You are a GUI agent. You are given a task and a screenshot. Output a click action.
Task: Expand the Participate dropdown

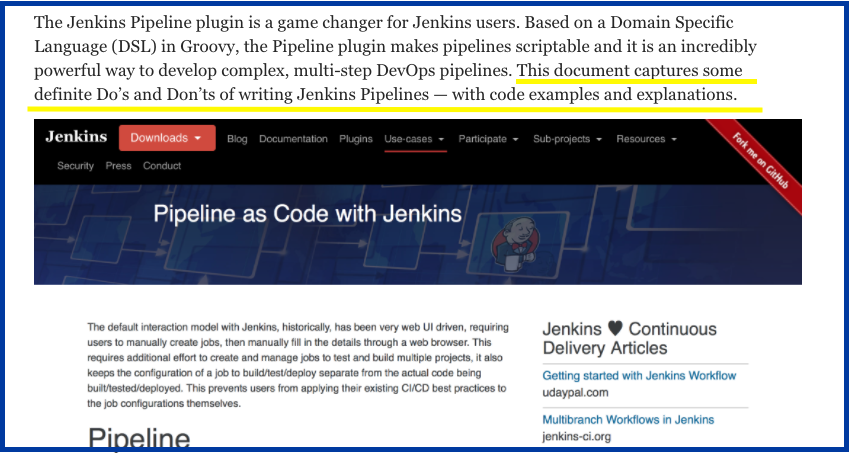click(x=488, y=139)
